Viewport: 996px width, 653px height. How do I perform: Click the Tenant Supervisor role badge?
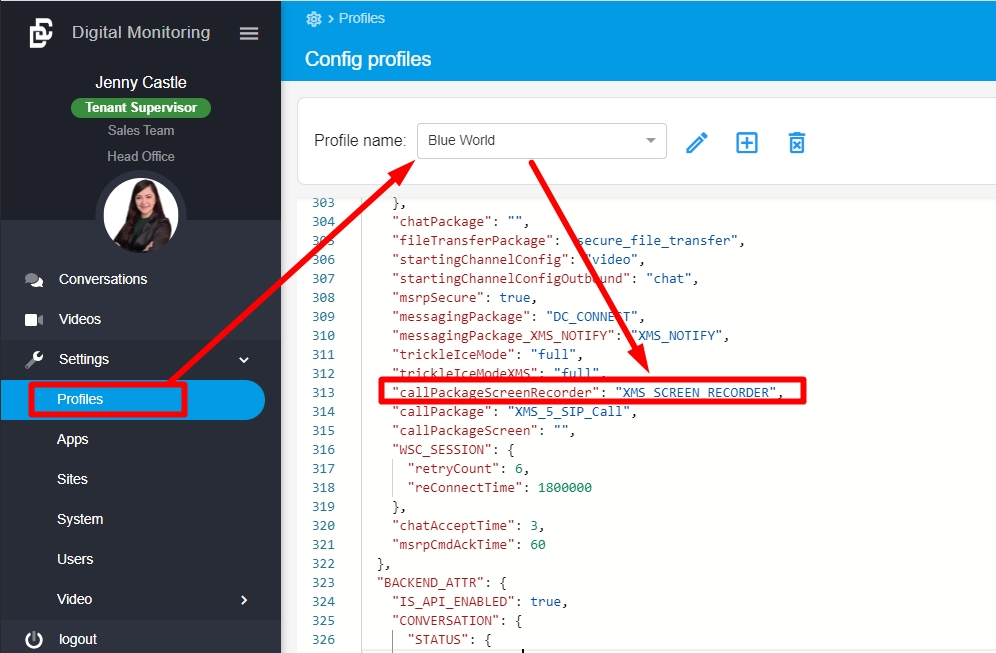(141, 107)
